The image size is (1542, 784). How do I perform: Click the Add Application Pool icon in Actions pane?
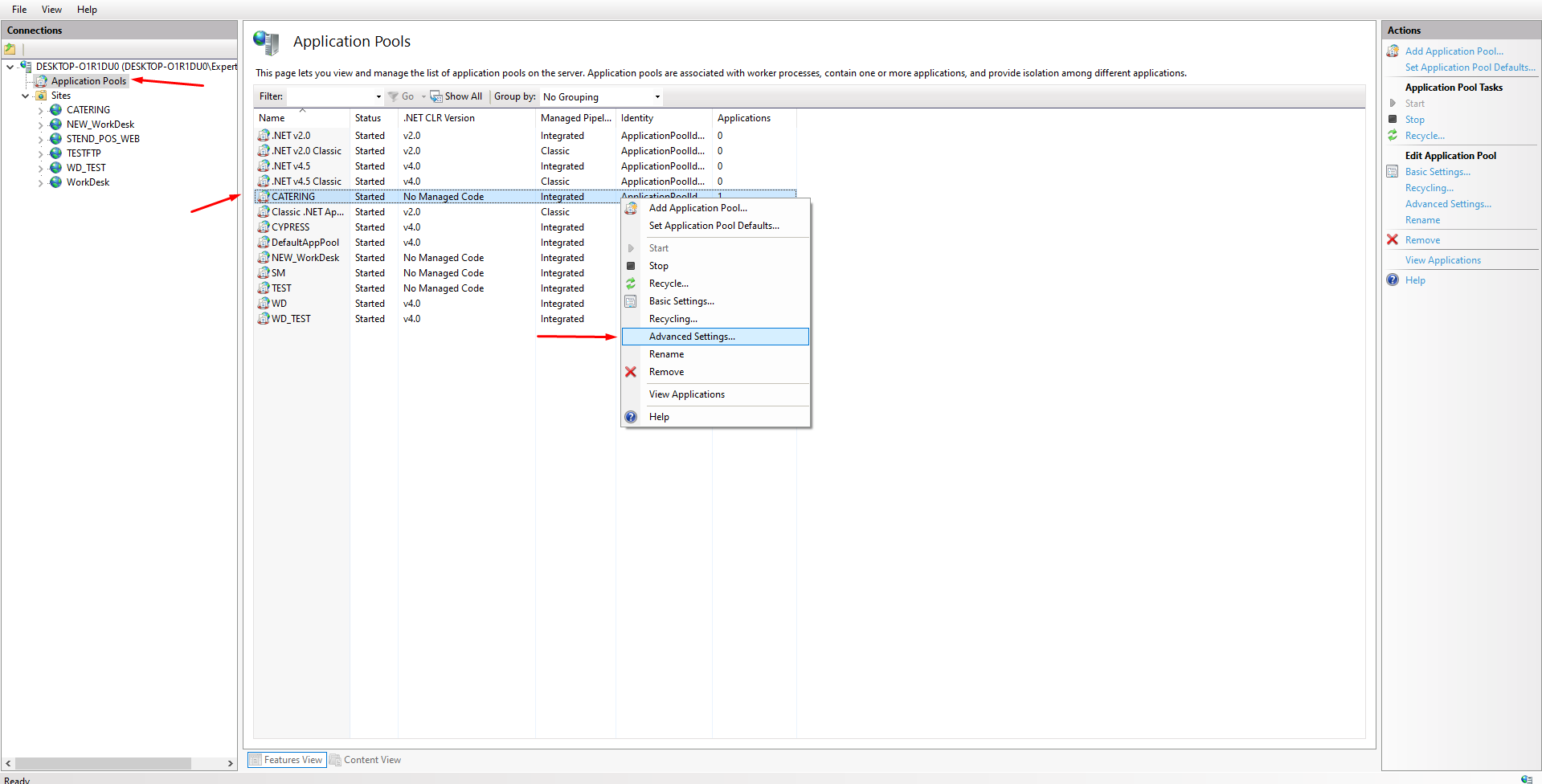point(1393,51)
